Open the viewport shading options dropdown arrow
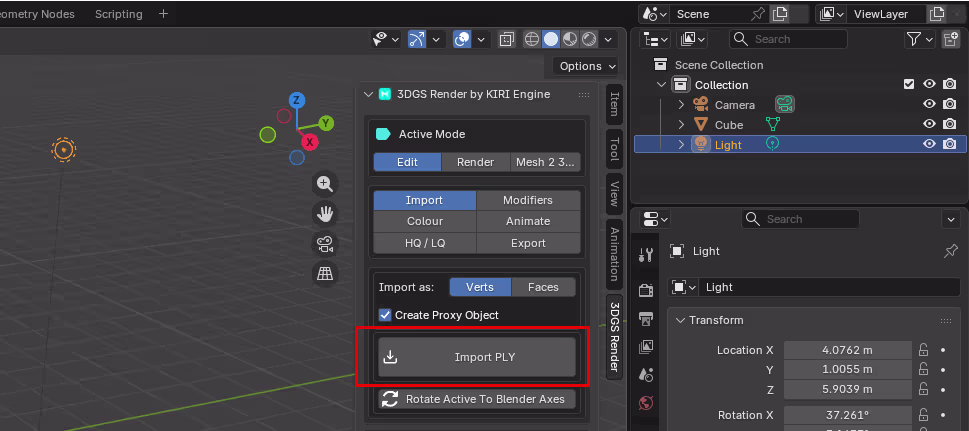The width and height of the screenshot is (969, 431). 608,40
